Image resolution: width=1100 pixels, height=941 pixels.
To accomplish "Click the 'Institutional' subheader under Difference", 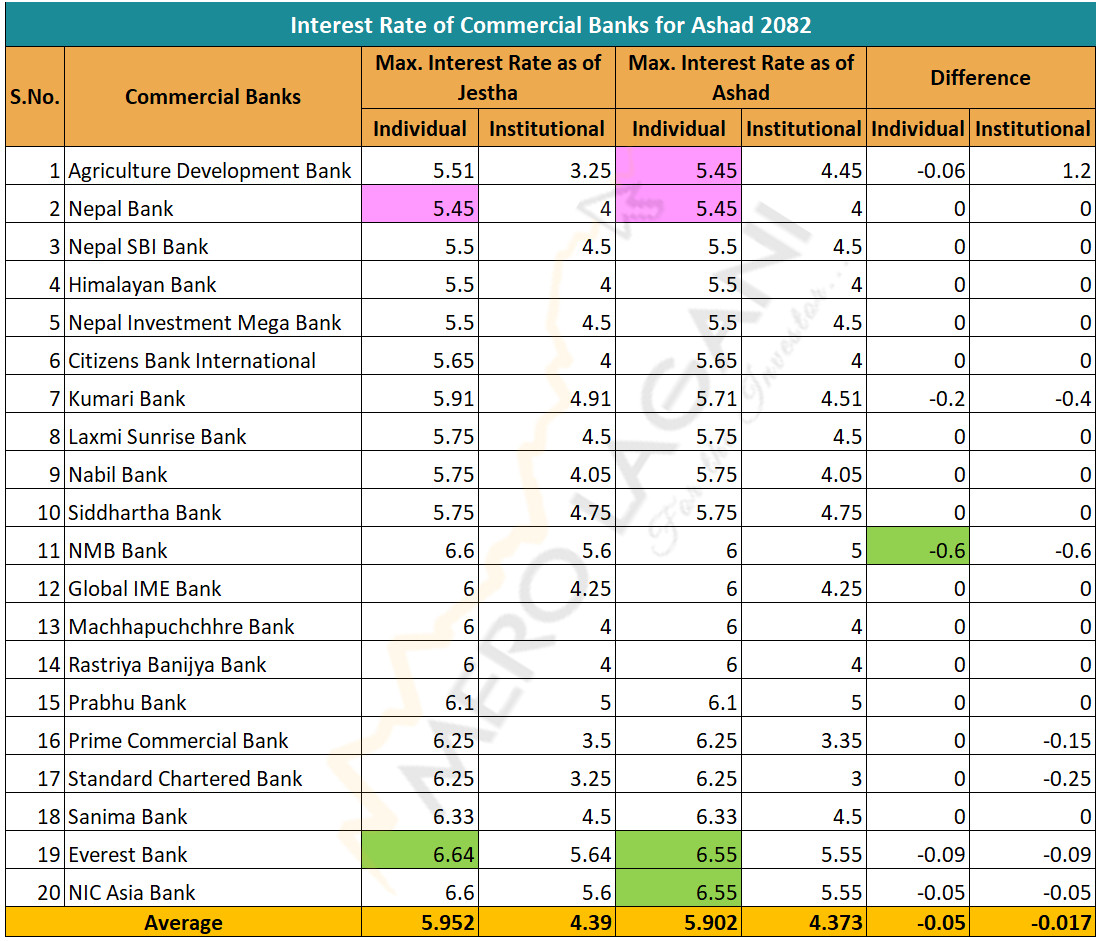I will click(1033, 128).
